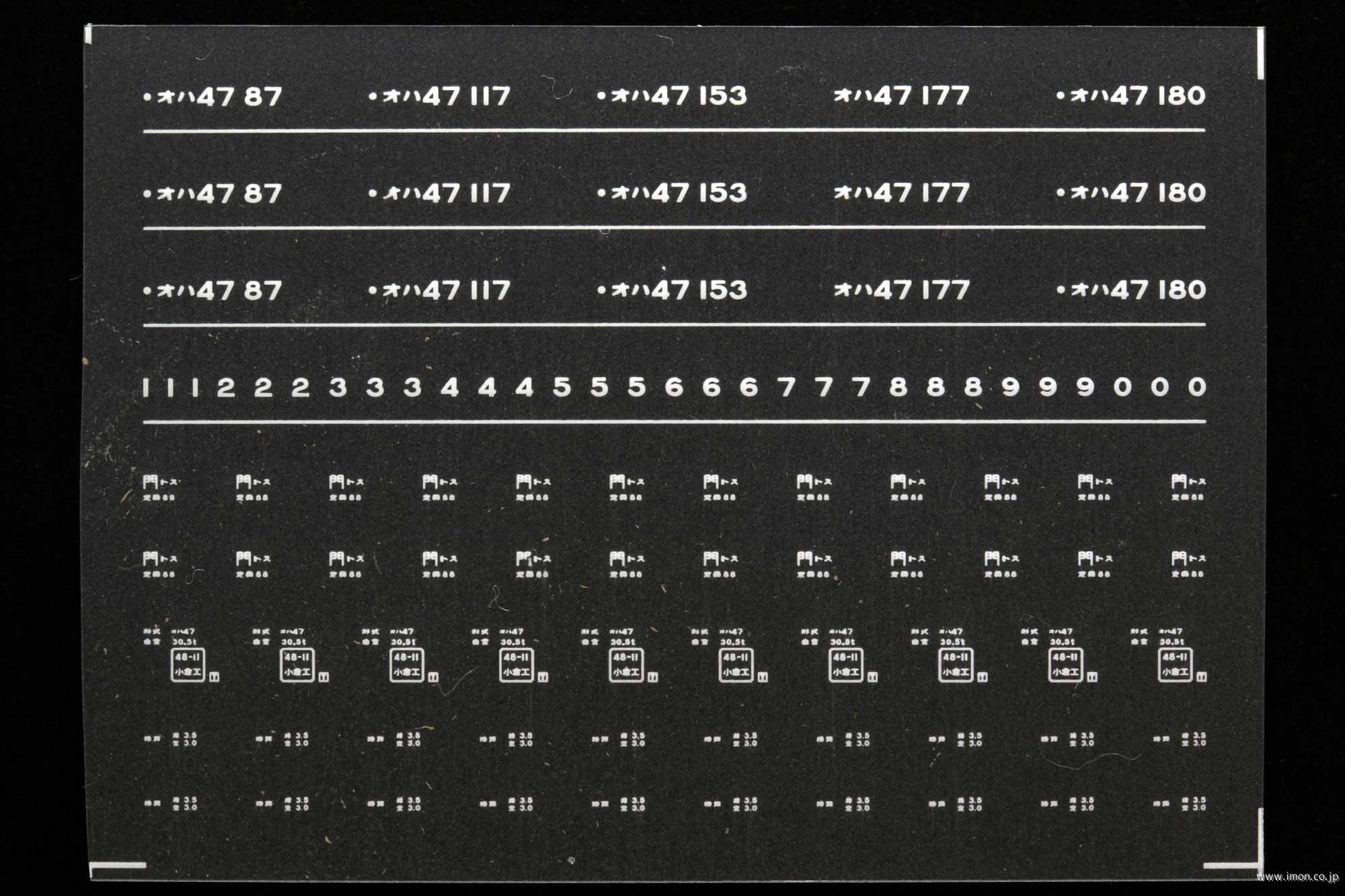Select top-row オハ47 177 label
Viewport: 1345px width, 896px height.
pyautogui.click(x=901, y=96)
